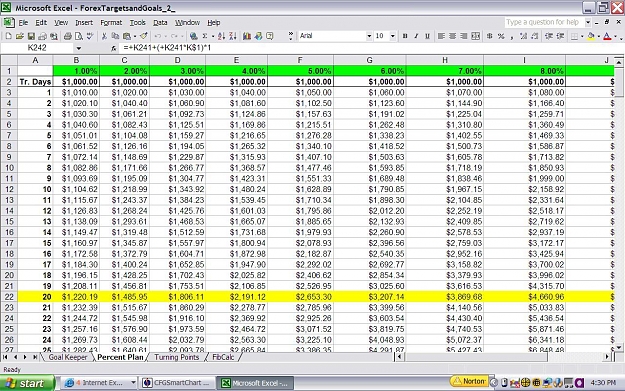The image size is (625, 391).
Task: Select row header 22
Action: coord(9,297)
